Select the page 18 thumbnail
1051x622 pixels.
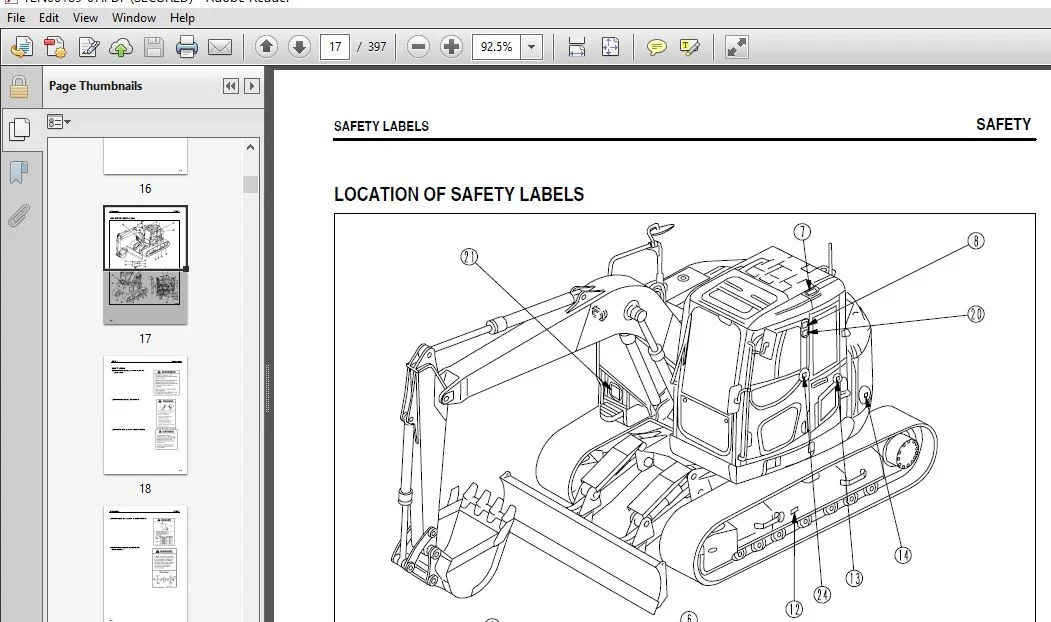[145, 415]
